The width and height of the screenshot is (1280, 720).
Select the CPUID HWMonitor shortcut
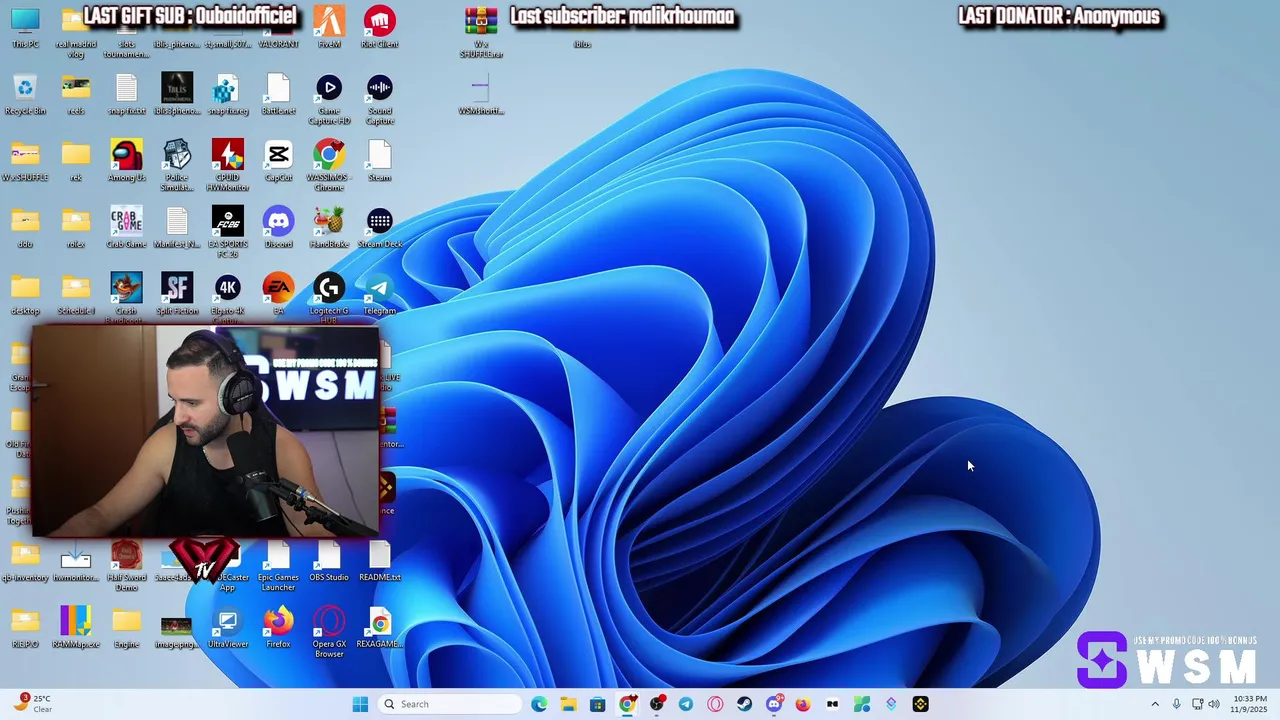[227, 165]
